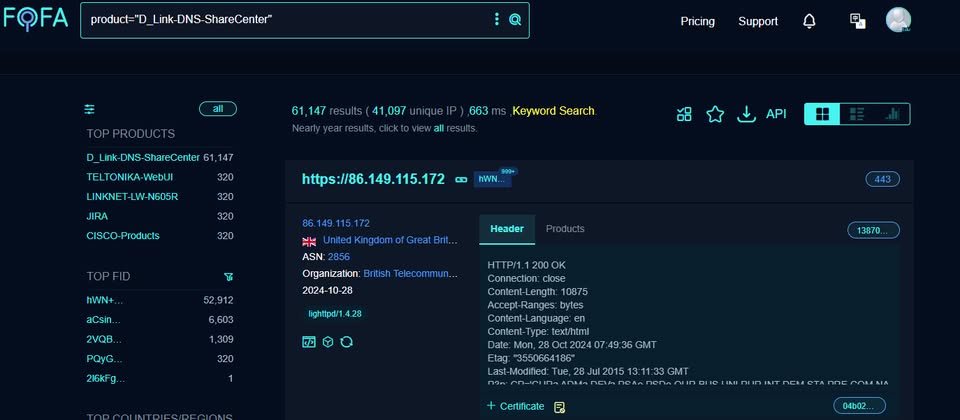Viewport: 960px width, 420px height.
Task: Open user avatar menu
Action: coord(898,20)
